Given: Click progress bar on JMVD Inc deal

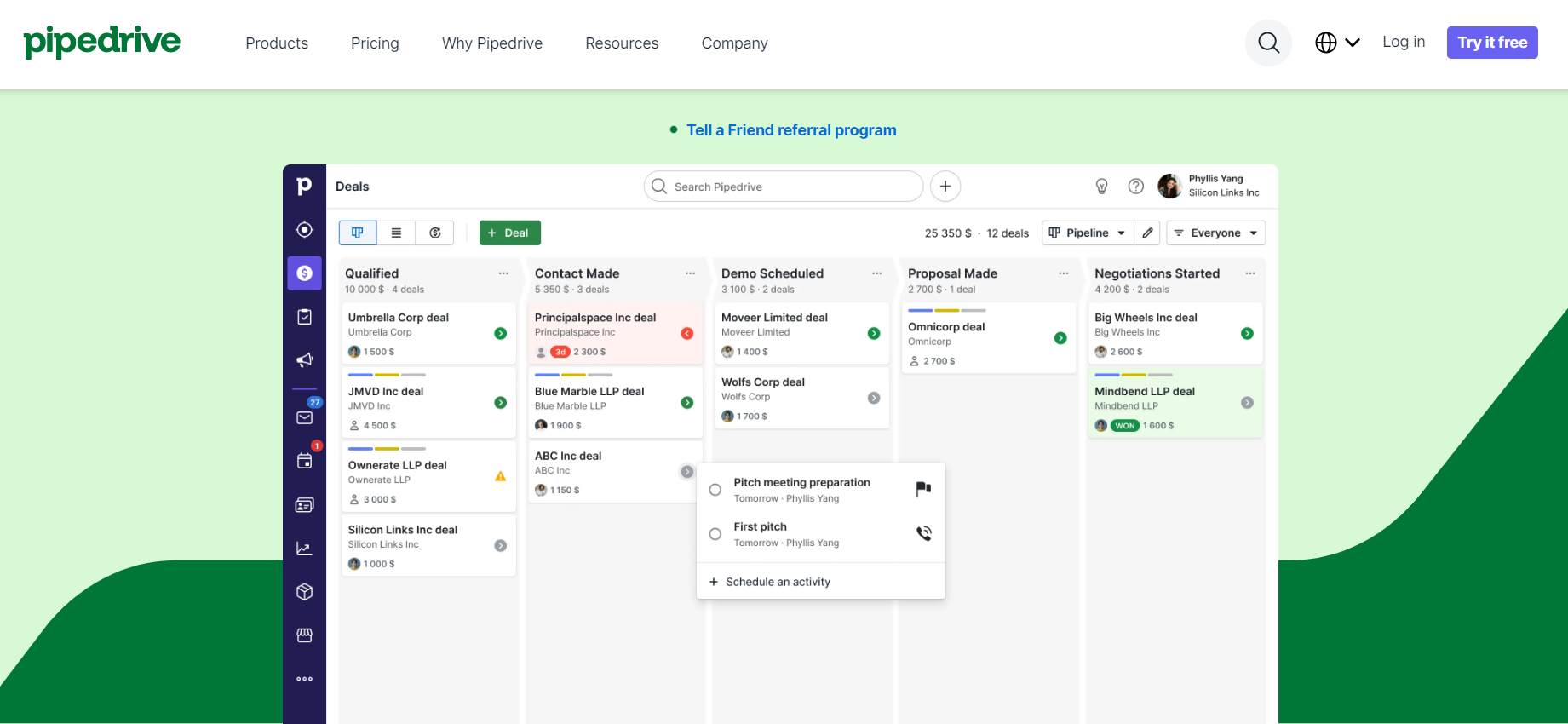Looking at the screenshot, I should [x=387, y=375].
